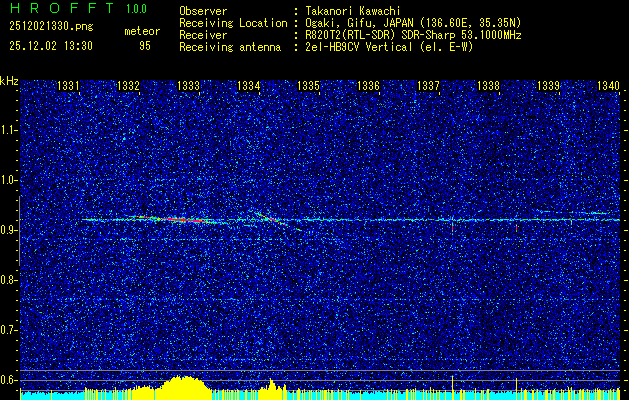Select observer name Takanori Kawachi
Image resolution: width=629 pixels, height=400 pixels.
353,11
